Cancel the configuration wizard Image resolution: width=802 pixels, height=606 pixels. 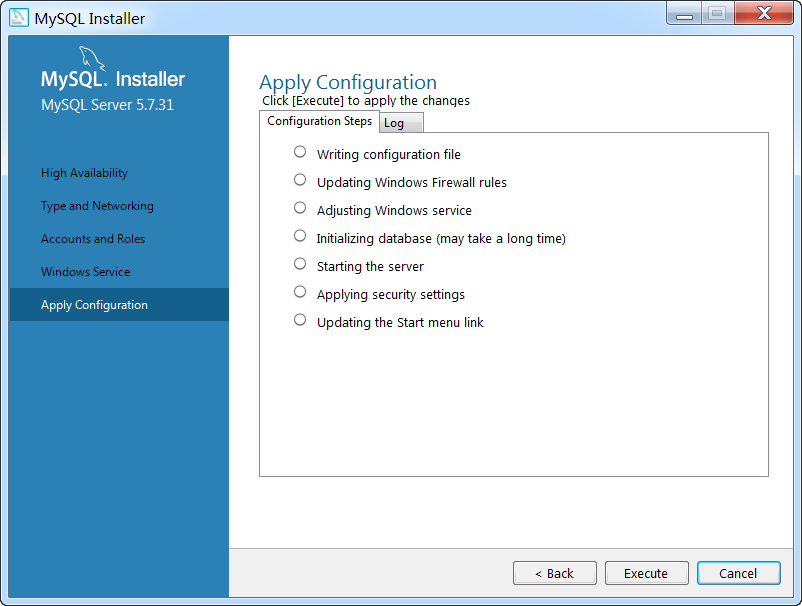(x=739, y=573)
